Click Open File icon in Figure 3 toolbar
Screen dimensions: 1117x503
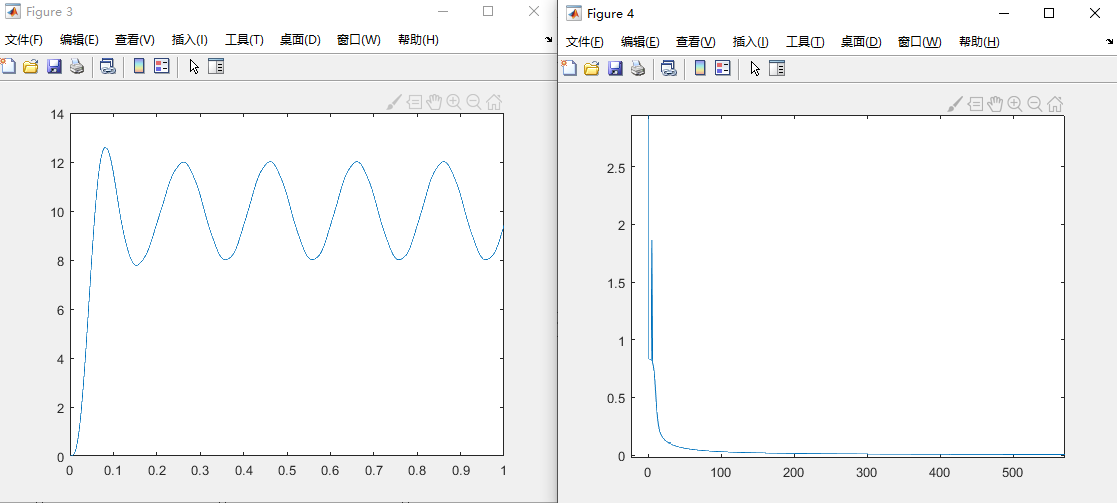pos(31,67)
